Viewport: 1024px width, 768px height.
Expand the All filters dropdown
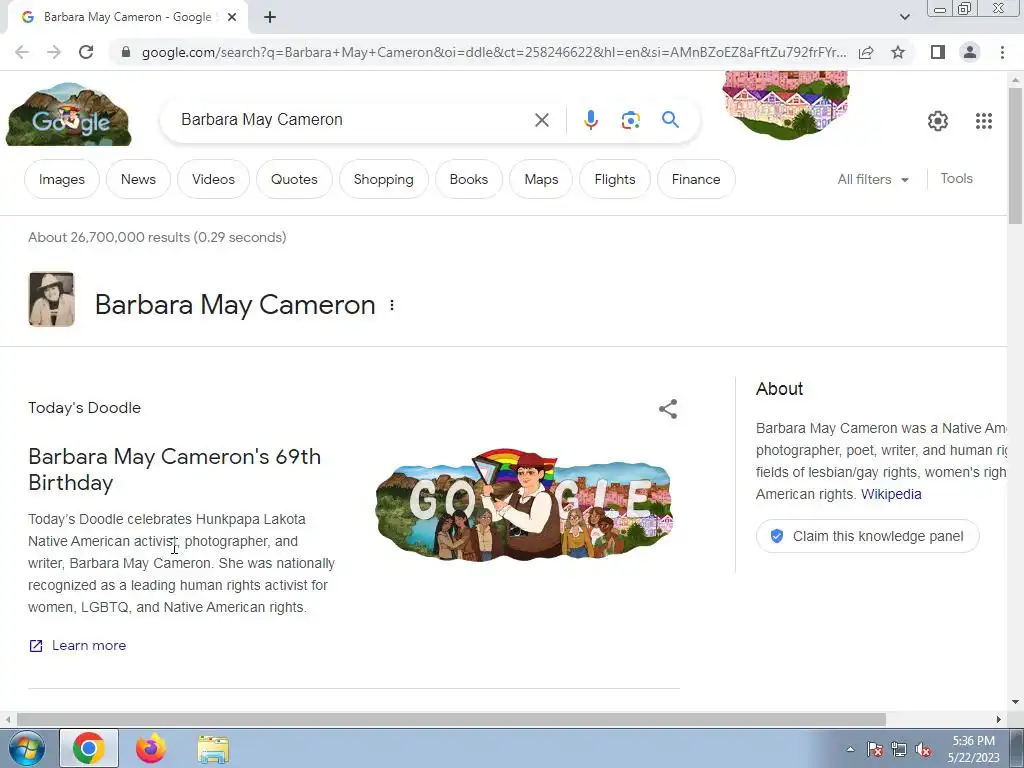pyautogui.click(x=873, y=179)
